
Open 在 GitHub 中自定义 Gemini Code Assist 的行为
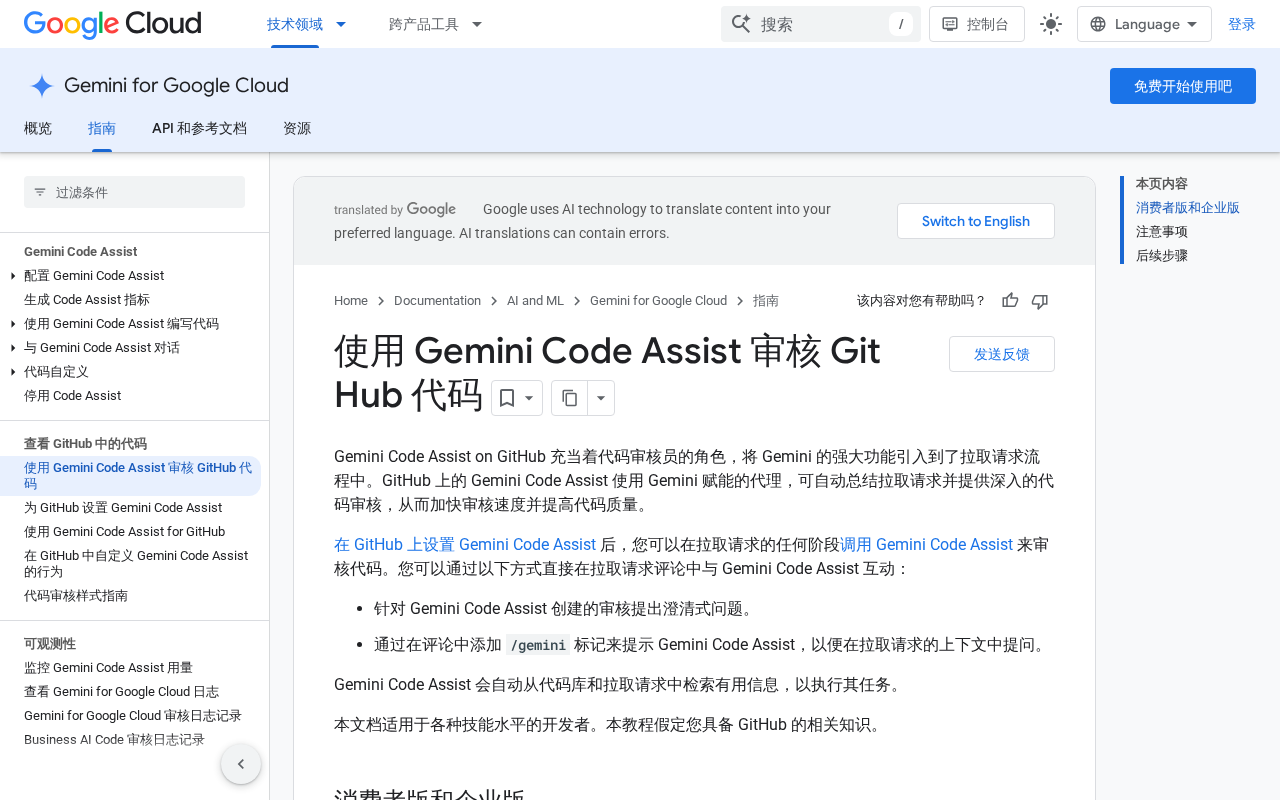pos(136,564)
